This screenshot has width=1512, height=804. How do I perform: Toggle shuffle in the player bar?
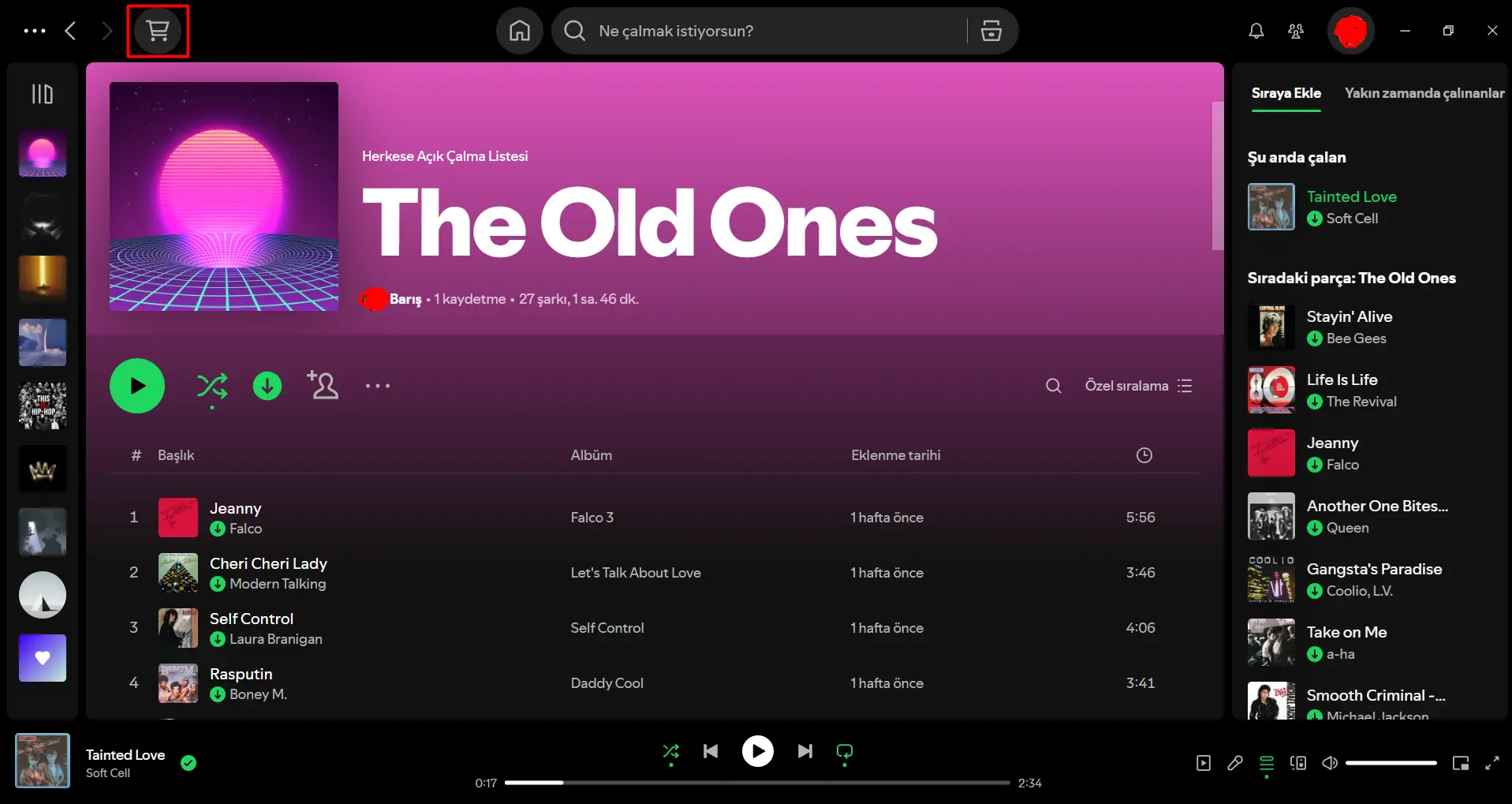click(671, 751)
